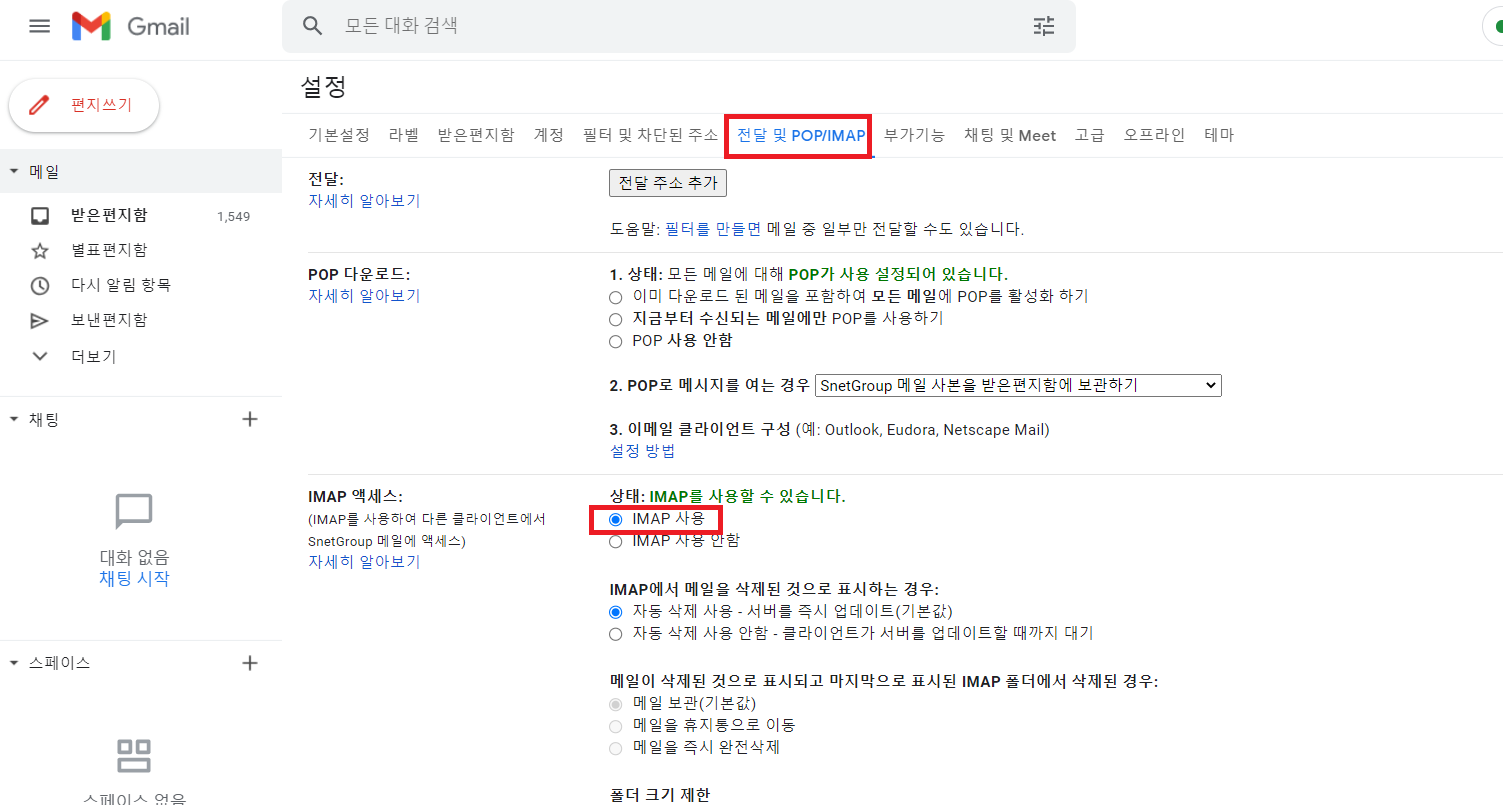The width and height of the screenshot is (1503, 805).
Task: Select POP for 모든 메일 radio
Action: tap(616, 297)
